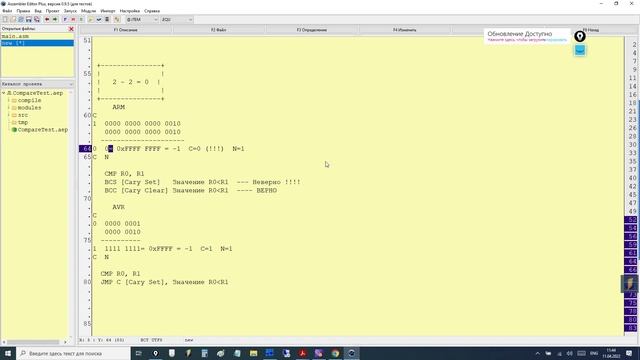Click the feather overlay icon at right edge
The width and height of the screenshot is (640, 360).
pyautogui.click(x=629, y=283)
